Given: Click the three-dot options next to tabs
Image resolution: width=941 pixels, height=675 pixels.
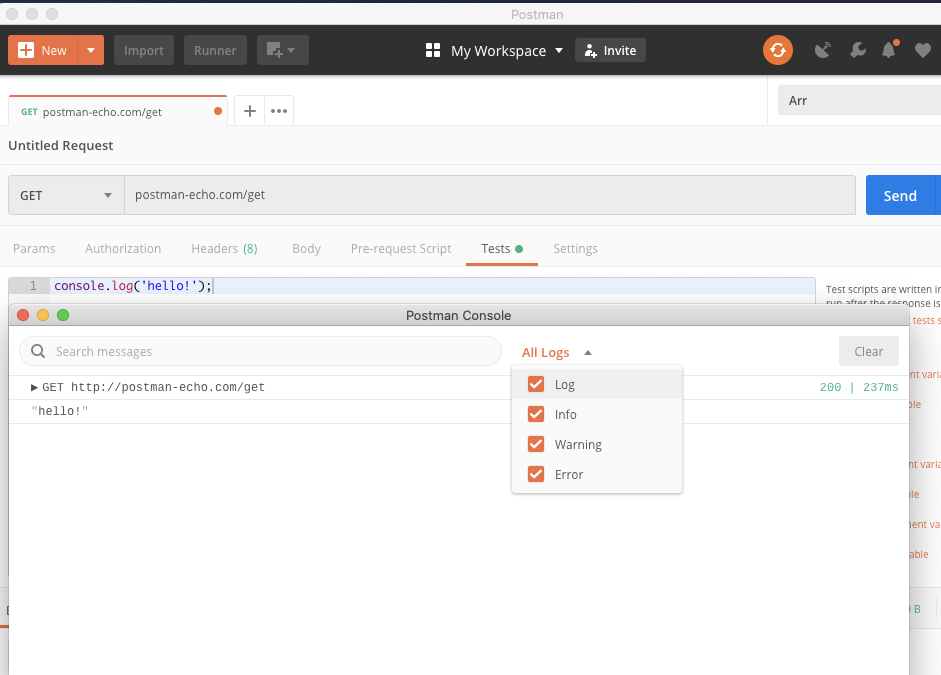Looking at the screenshot, I should click(x=278, y=110).
